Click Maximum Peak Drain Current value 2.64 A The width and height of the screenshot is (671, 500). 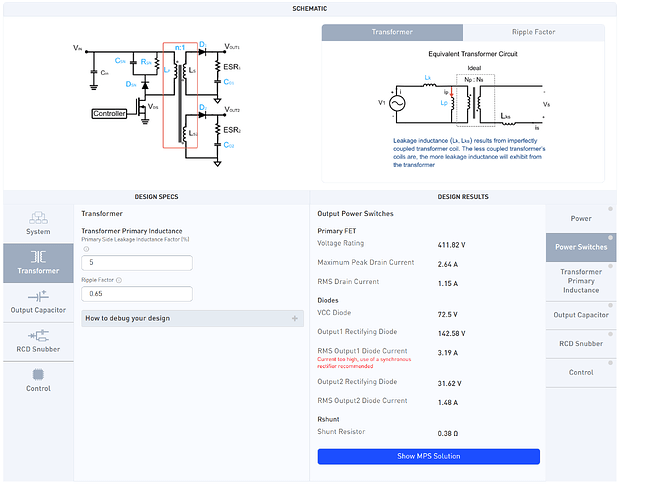[x=448, y=265]
